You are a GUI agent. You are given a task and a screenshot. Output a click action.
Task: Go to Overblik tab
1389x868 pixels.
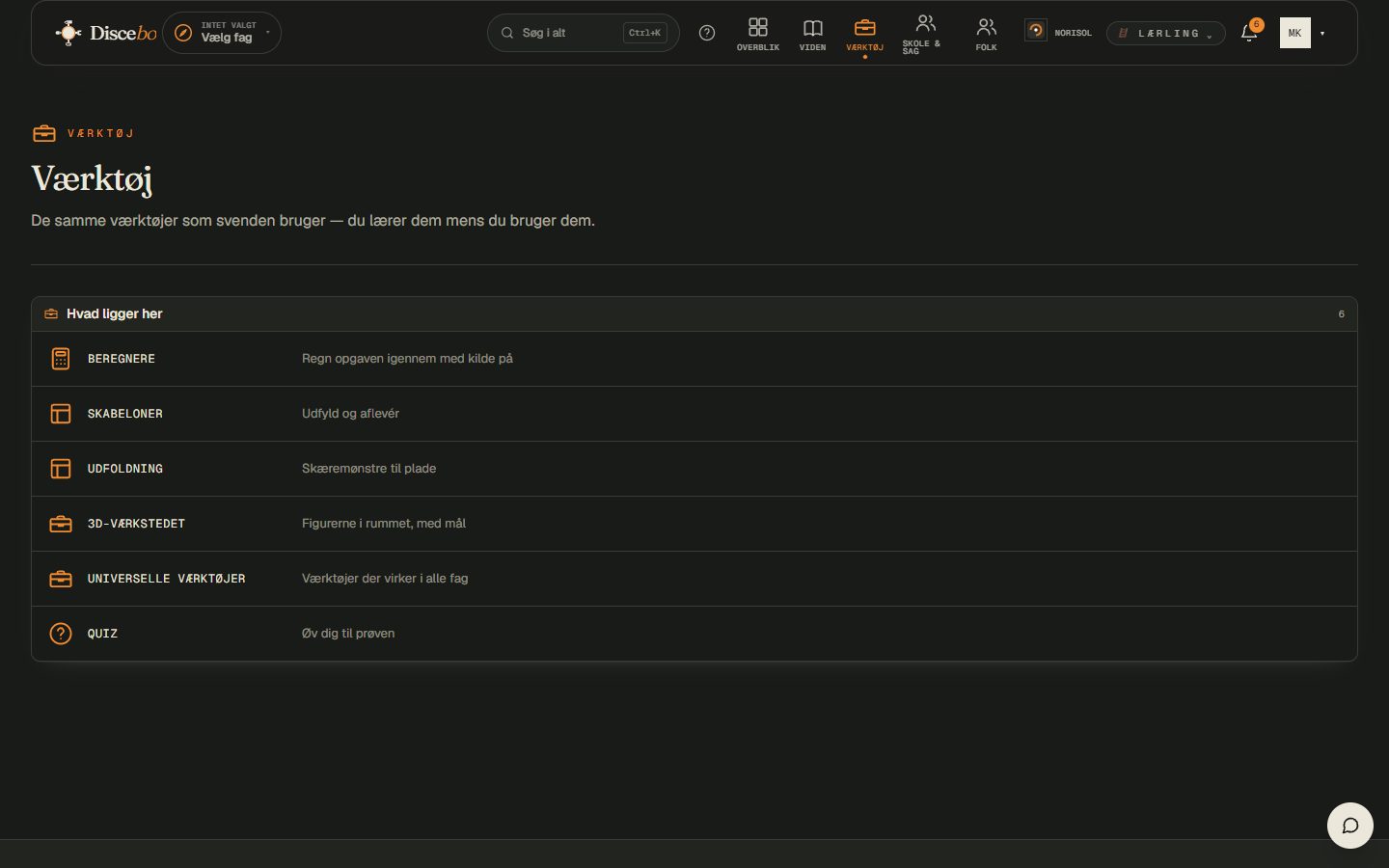(758, 34)
